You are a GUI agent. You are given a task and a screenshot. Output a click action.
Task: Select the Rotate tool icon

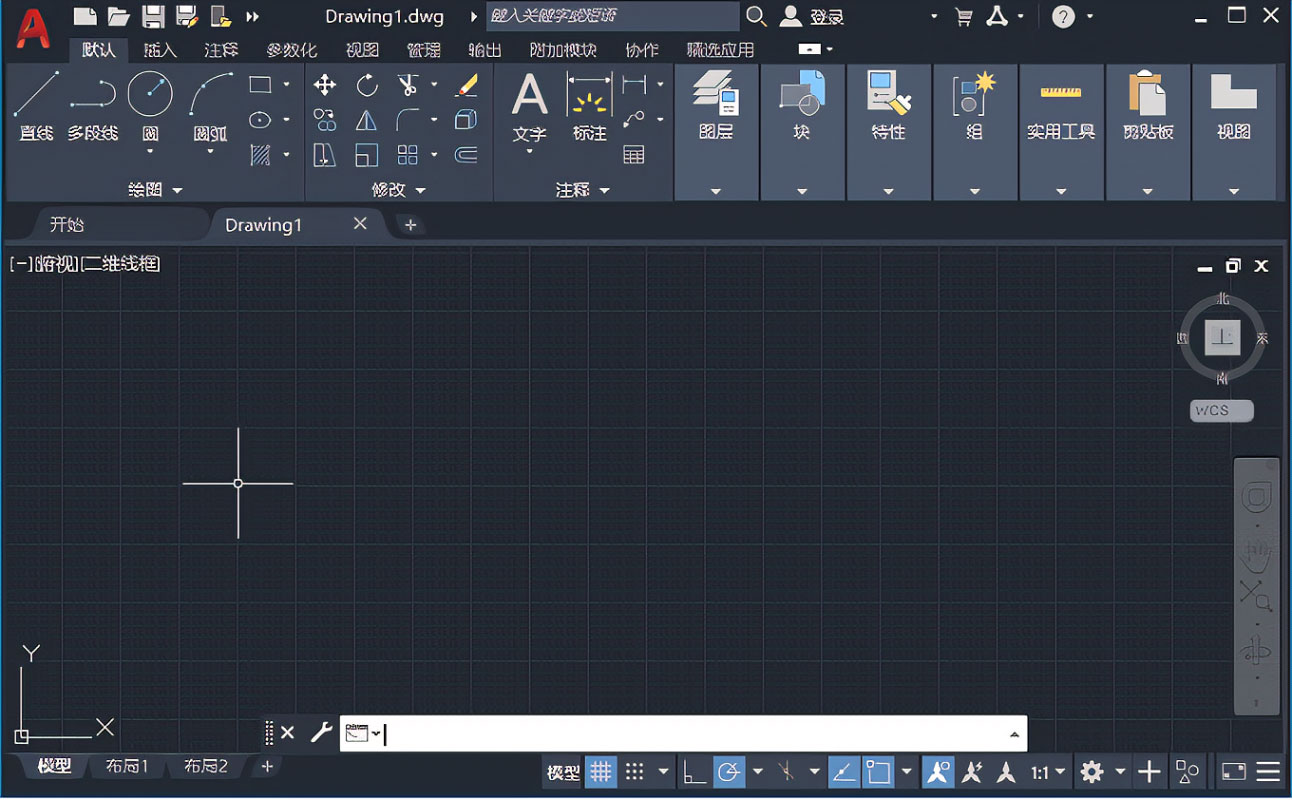pyautogui.click(x=367, y=85)
